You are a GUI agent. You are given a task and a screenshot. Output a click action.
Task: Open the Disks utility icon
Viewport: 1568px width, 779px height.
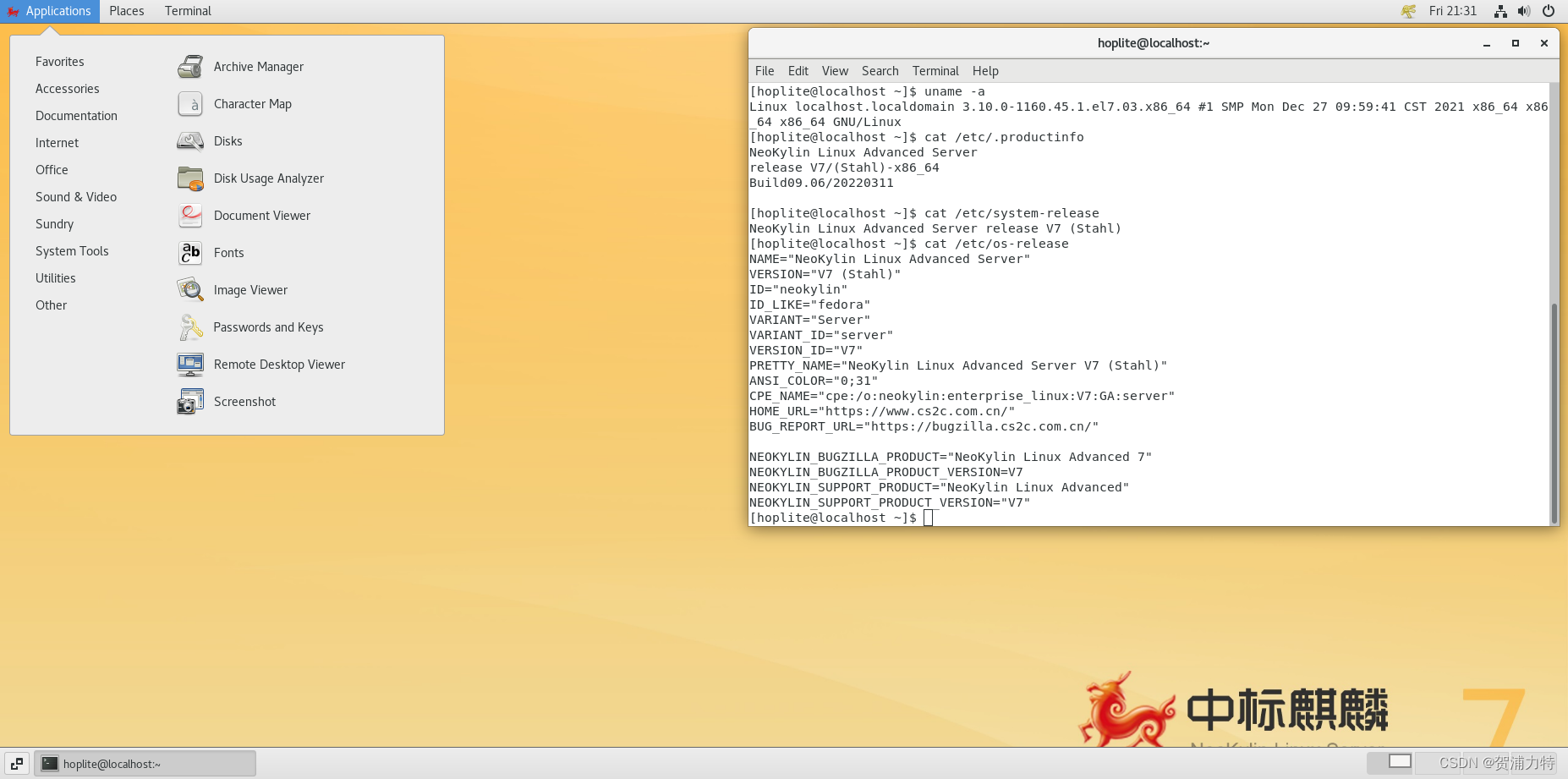click(x=190, y=141)
